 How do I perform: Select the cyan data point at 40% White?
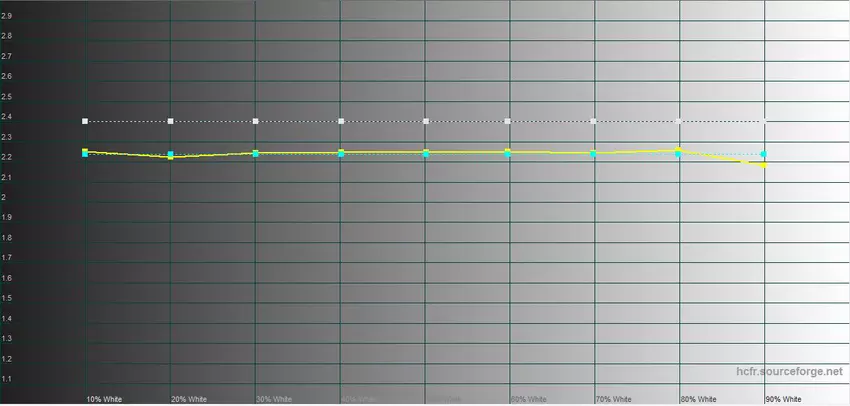click(342, 154)
